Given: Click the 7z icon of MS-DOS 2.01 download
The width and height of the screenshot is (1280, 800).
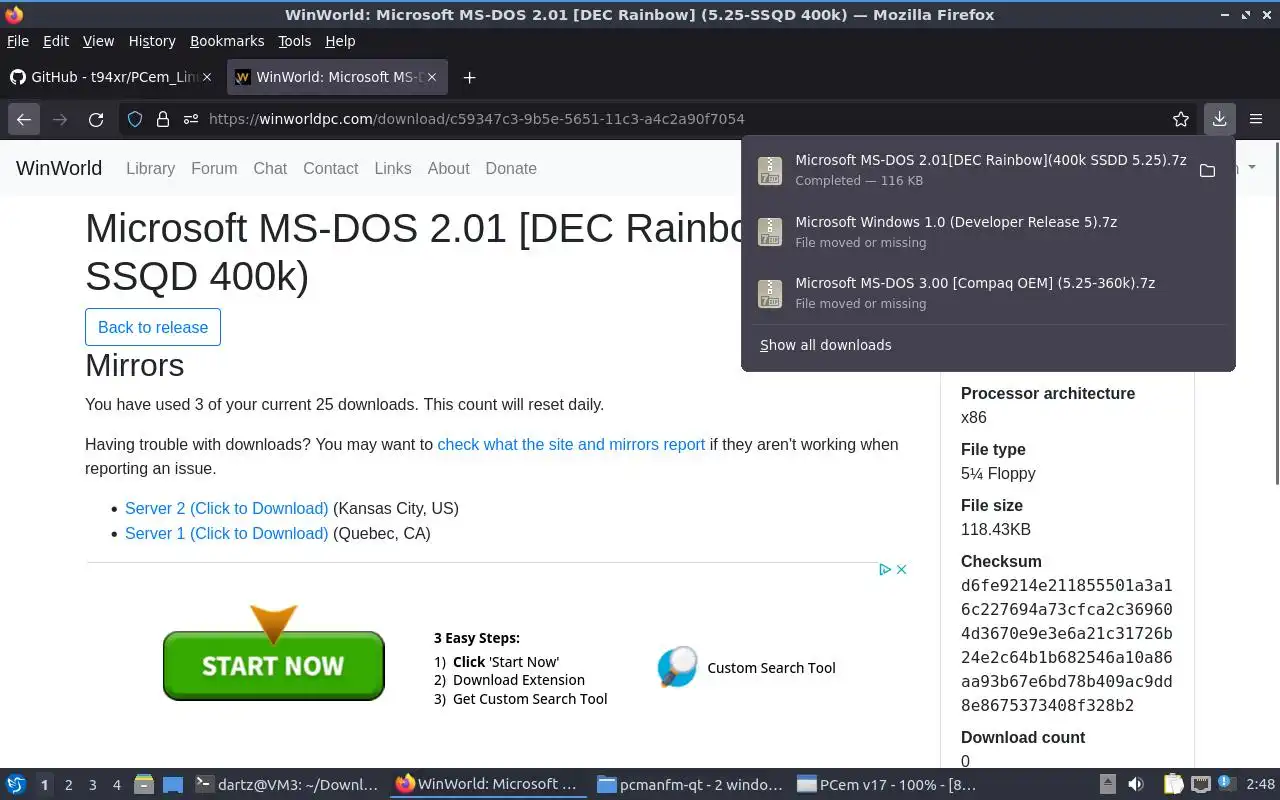Looking at the screenshot, I should pyautogui.click(x=770, y=170).
